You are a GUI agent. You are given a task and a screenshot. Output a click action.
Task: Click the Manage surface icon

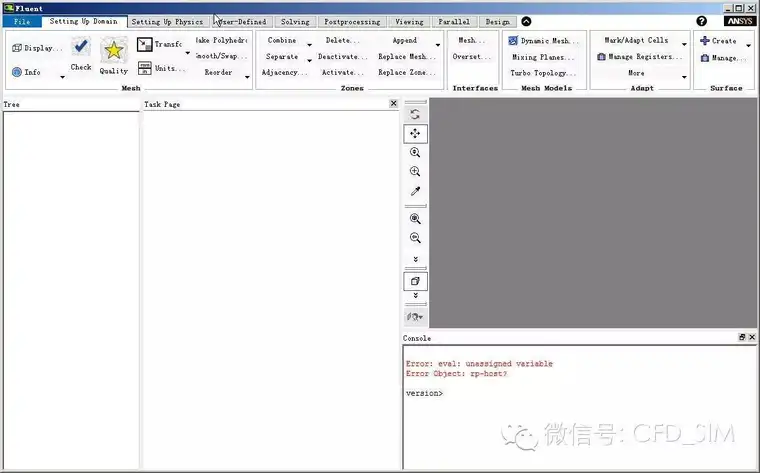705,58
